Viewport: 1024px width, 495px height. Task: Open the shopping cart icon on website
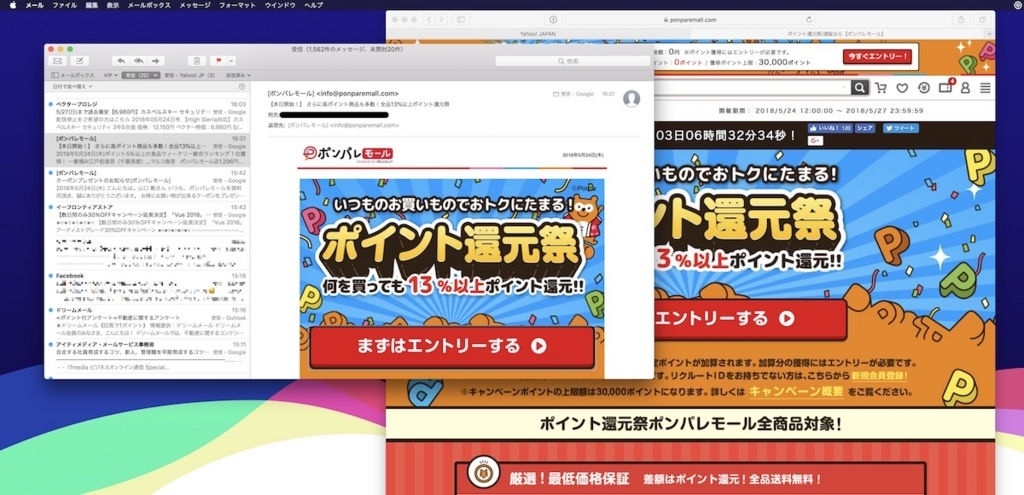881,88
